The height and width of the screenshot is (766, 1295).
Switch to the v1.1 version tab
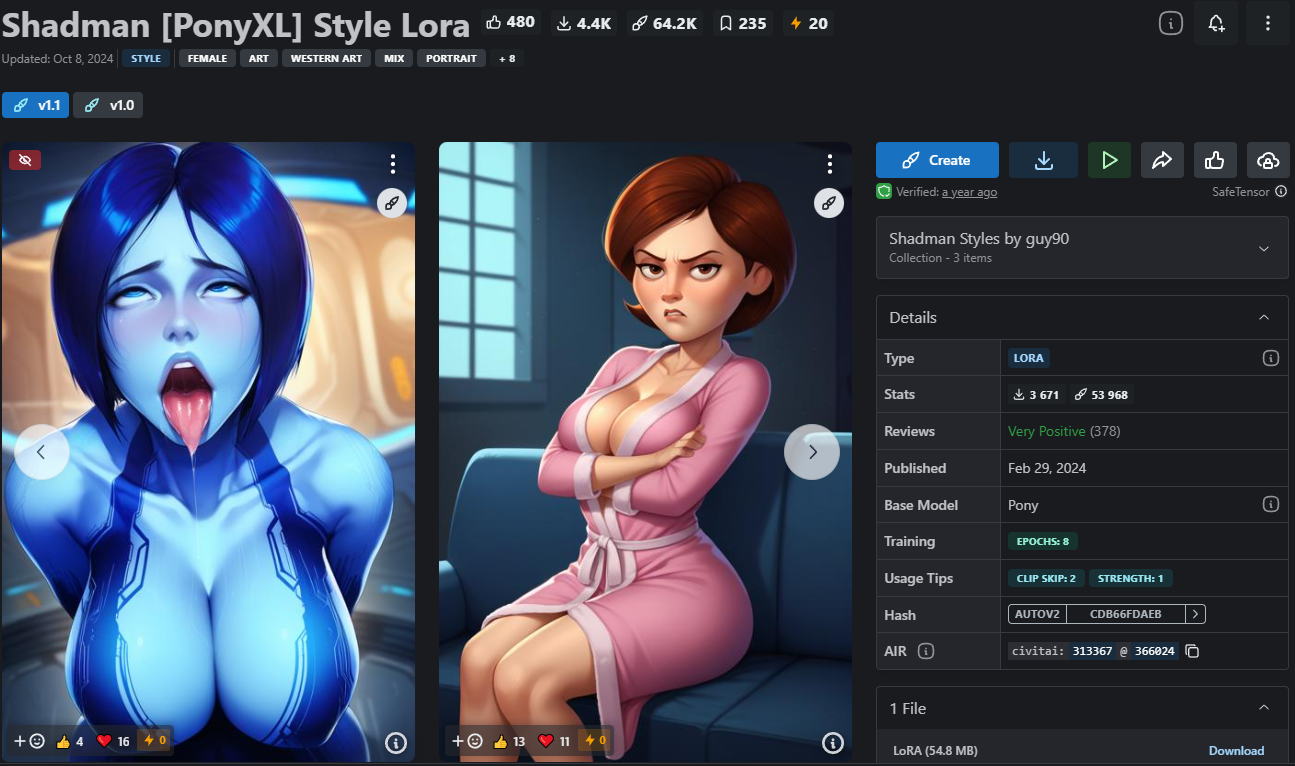point(36,105)
